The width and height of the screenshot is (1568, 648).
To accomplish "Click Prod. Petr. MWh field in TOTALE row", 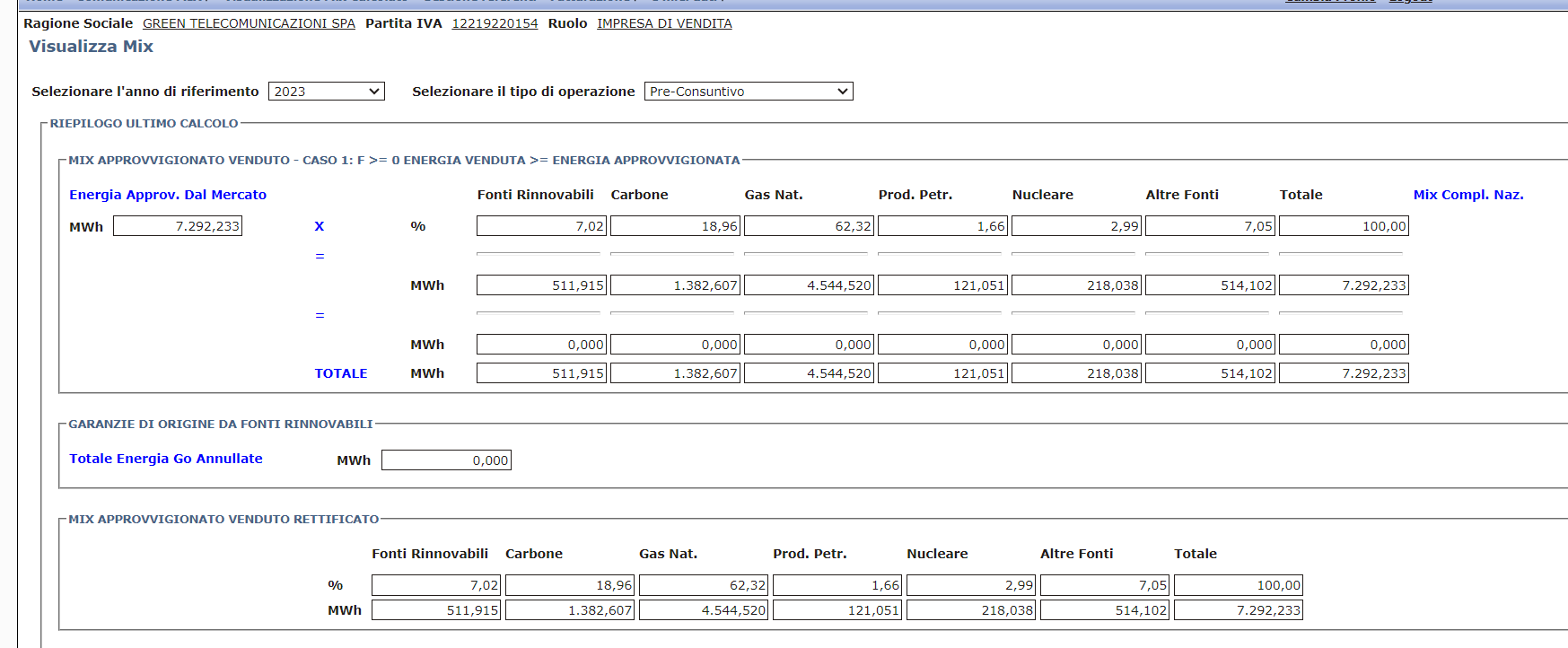I will tap(942, 373).
